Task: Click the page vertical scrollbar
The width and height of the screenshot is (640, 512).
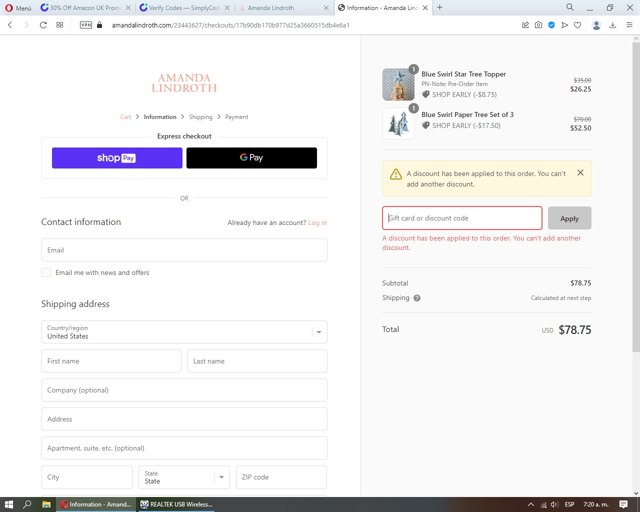Action: (x=636, y=196)
